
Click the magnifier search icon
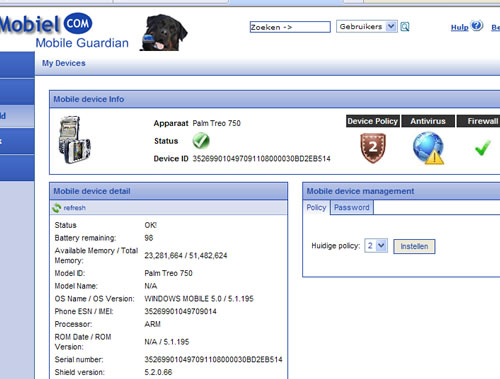click(x=405, y=27)
